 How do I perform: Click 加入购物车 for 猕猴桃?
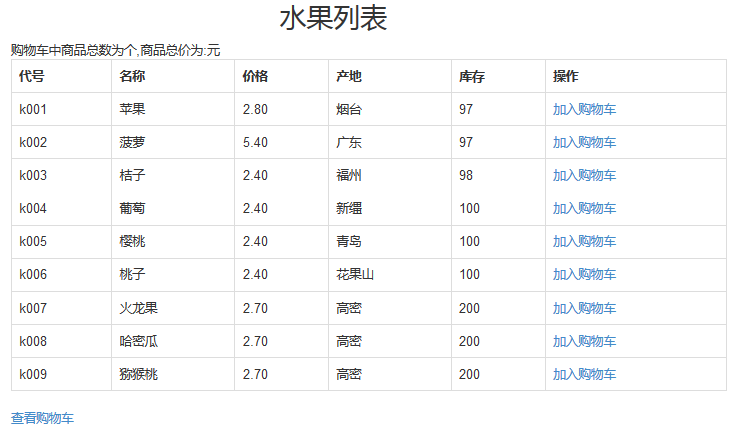coord(584,374)
